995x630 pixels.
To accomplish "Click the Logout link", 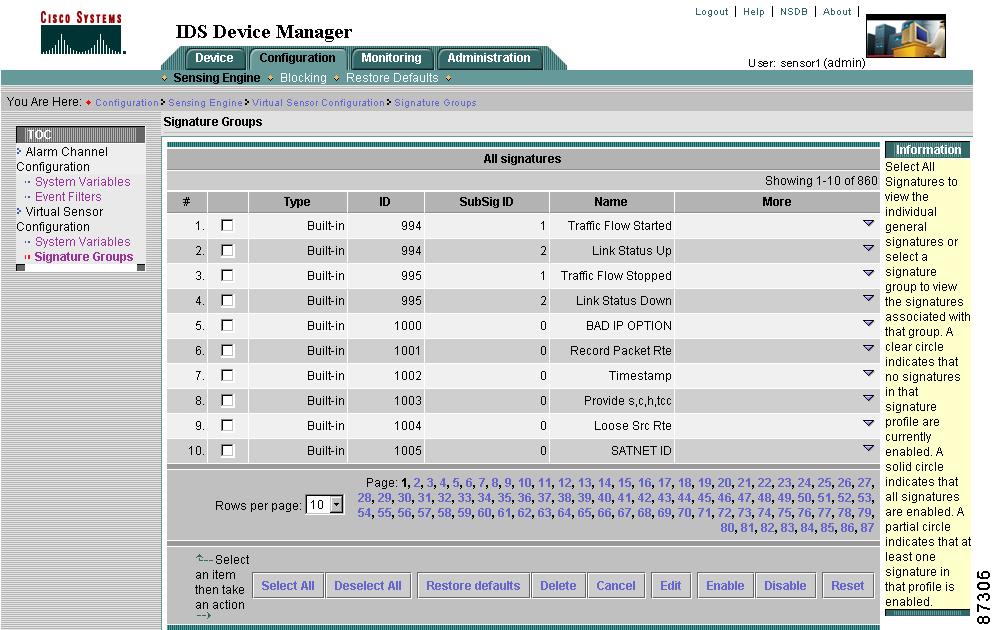I will point(711,12).
